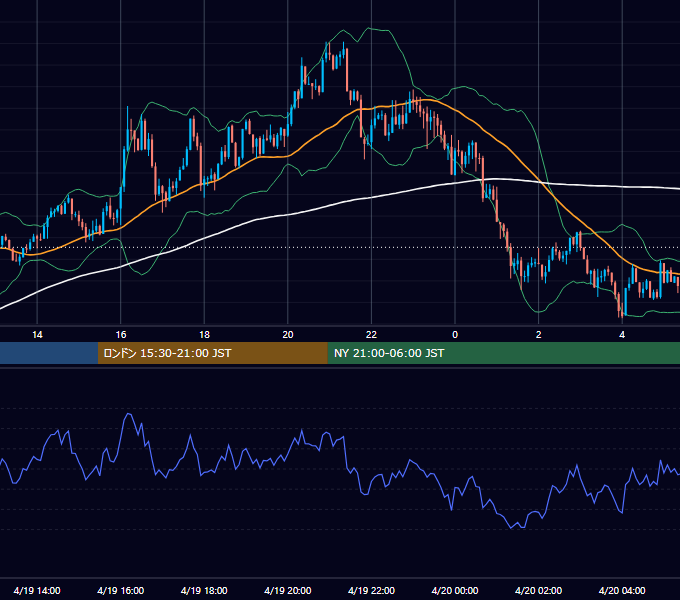Click the 22 hour axis label

click(x=371, y=335)
